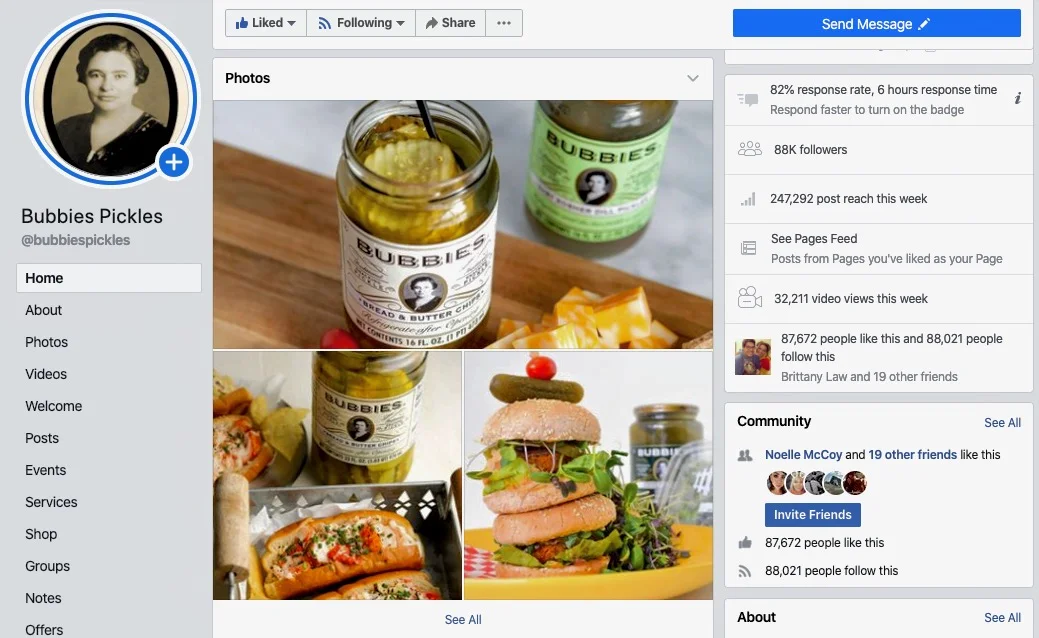Open the burger with pickle photo
This screenshot has width=1039, height=638.
(588, 475)
